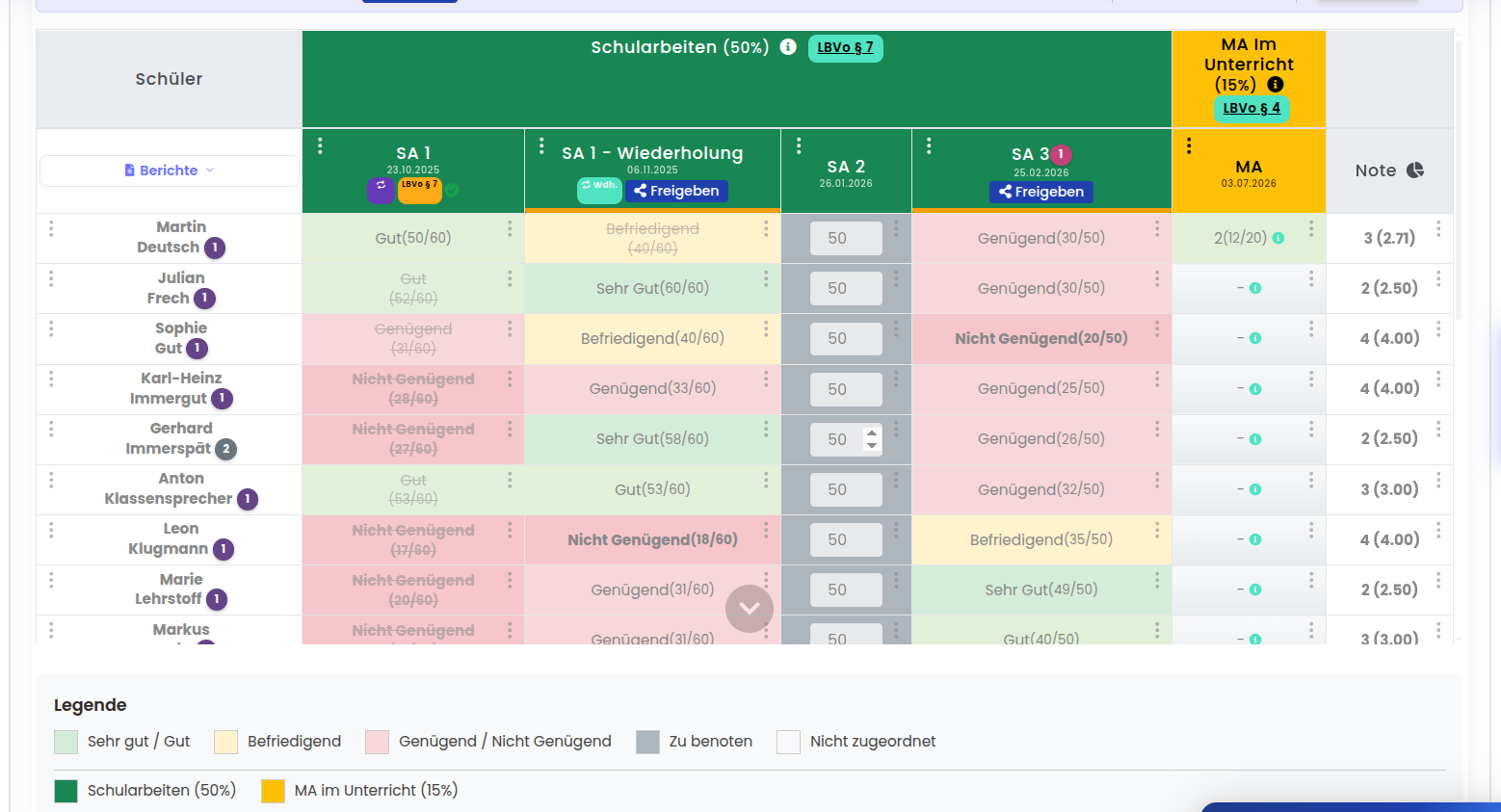
Task: Click the green checkmark in the SA 1 header
Action: coord(451,190)
